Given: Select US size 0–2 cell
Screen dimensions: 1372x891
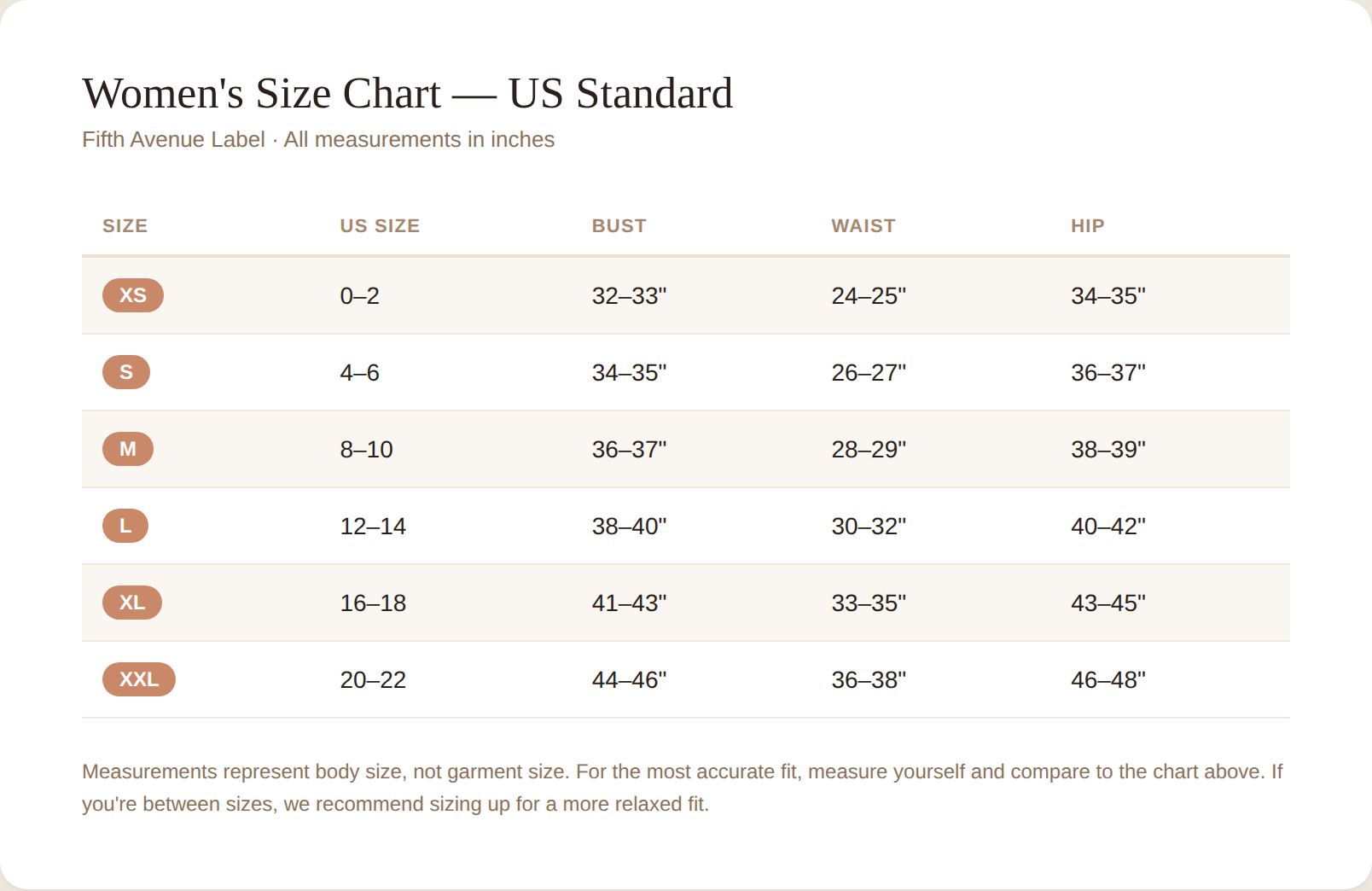Looking at the screenshot, I should [x=360, y=296].
